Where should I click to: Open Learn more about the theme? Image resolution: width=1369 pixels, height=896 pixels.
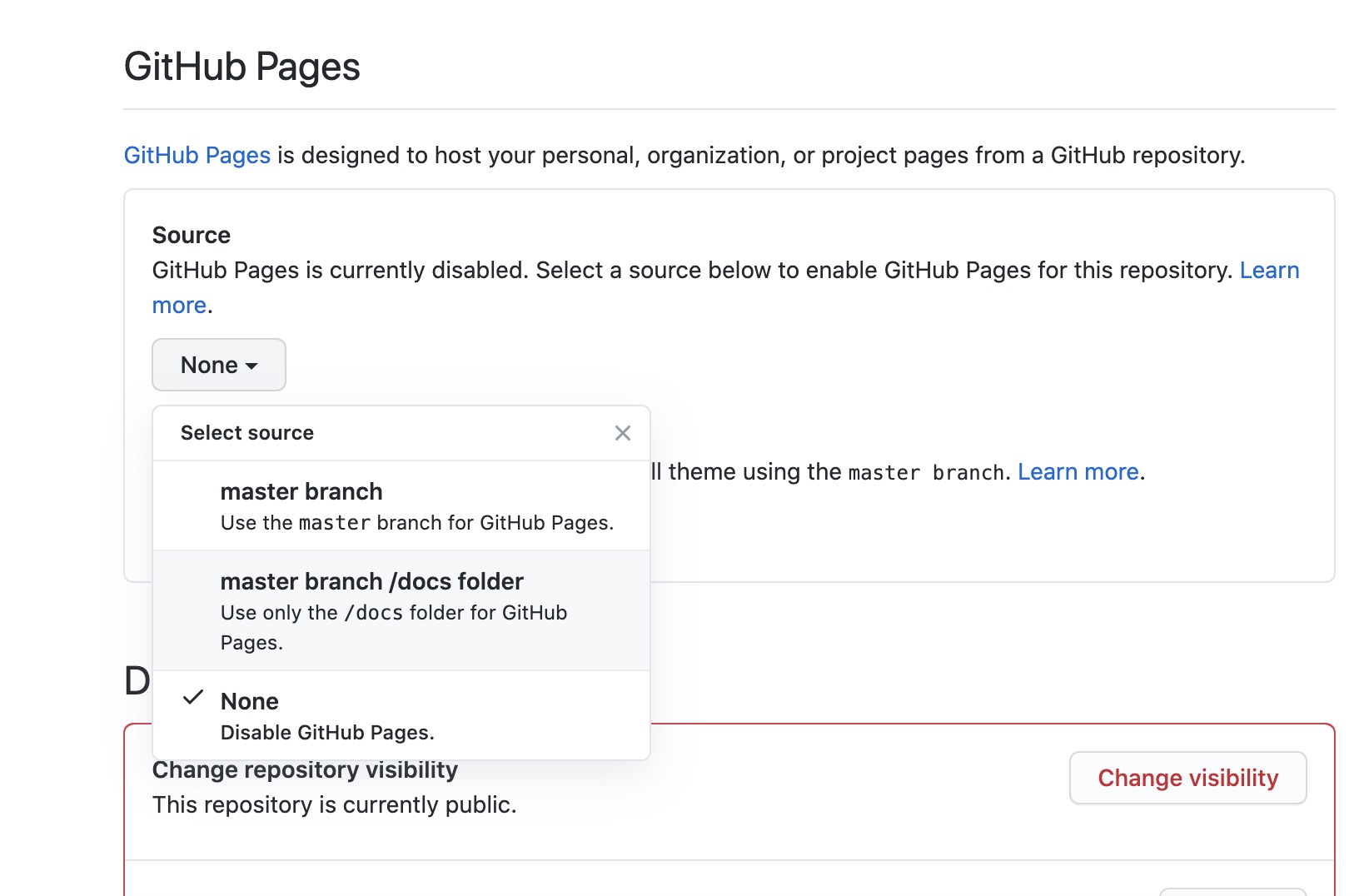pyautogui.click(x=1077, y=471)
